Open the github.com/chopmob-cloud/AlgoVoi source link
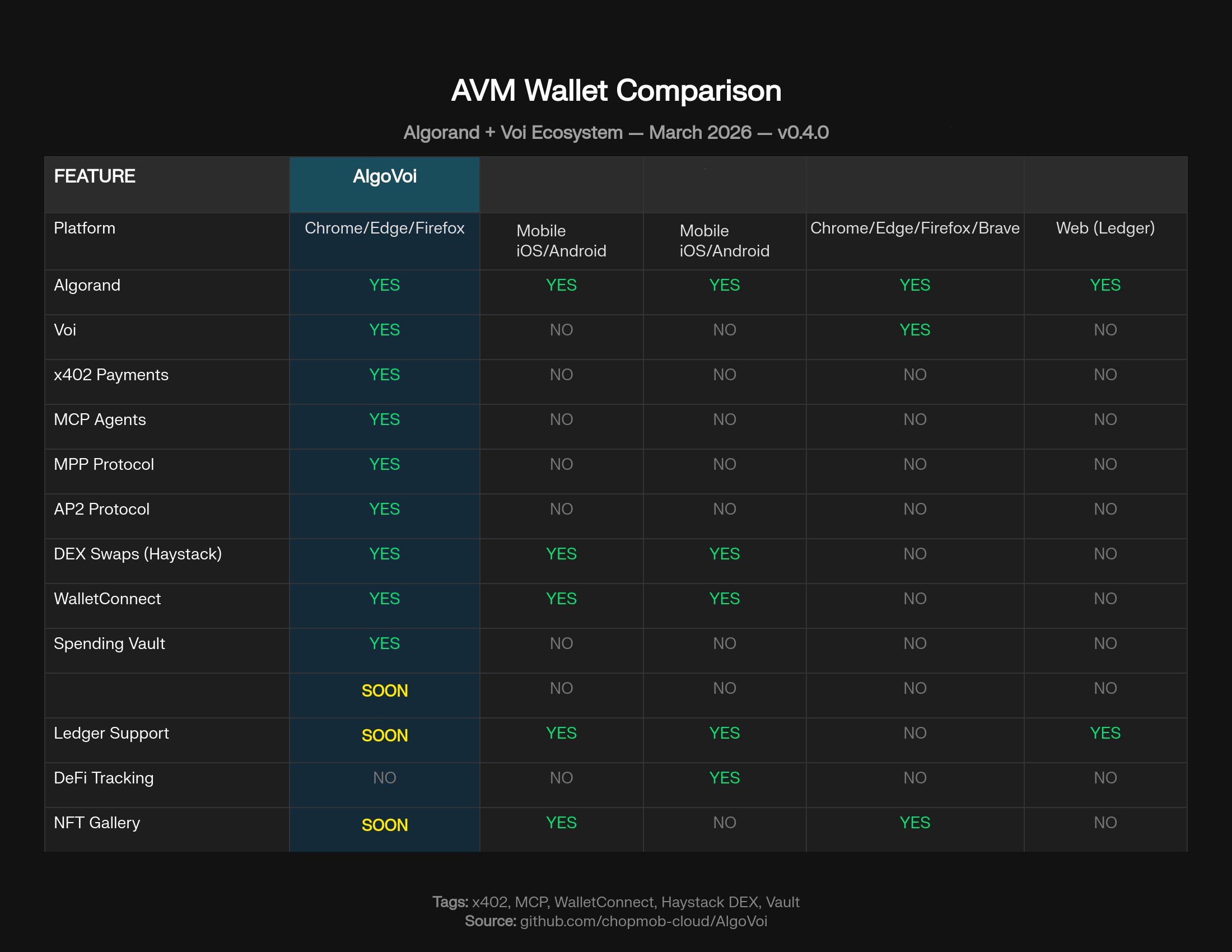 643,921
